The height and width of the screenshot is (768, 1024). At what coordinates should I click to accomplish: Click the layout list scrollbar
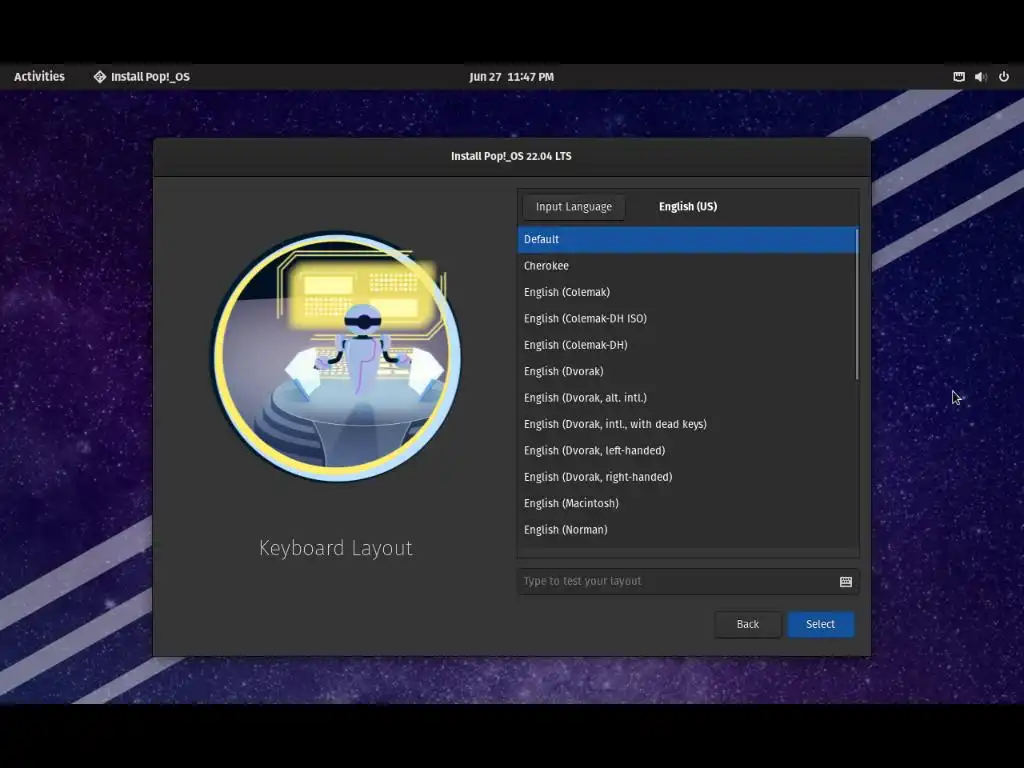pyautogui.click(x=856, y=304)
